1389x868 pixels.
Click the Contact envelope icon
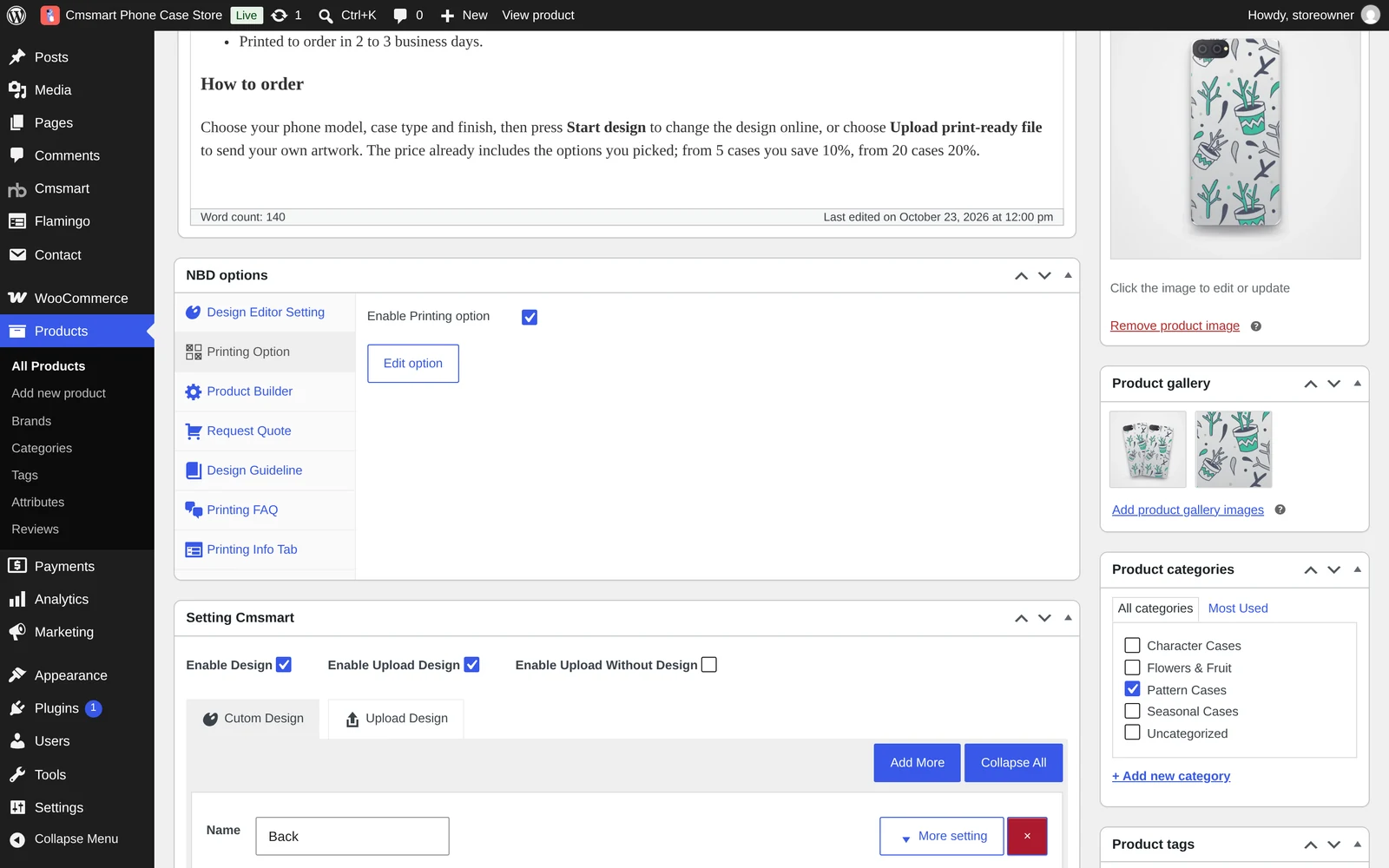pyautogui.click(x=17, y=254)
